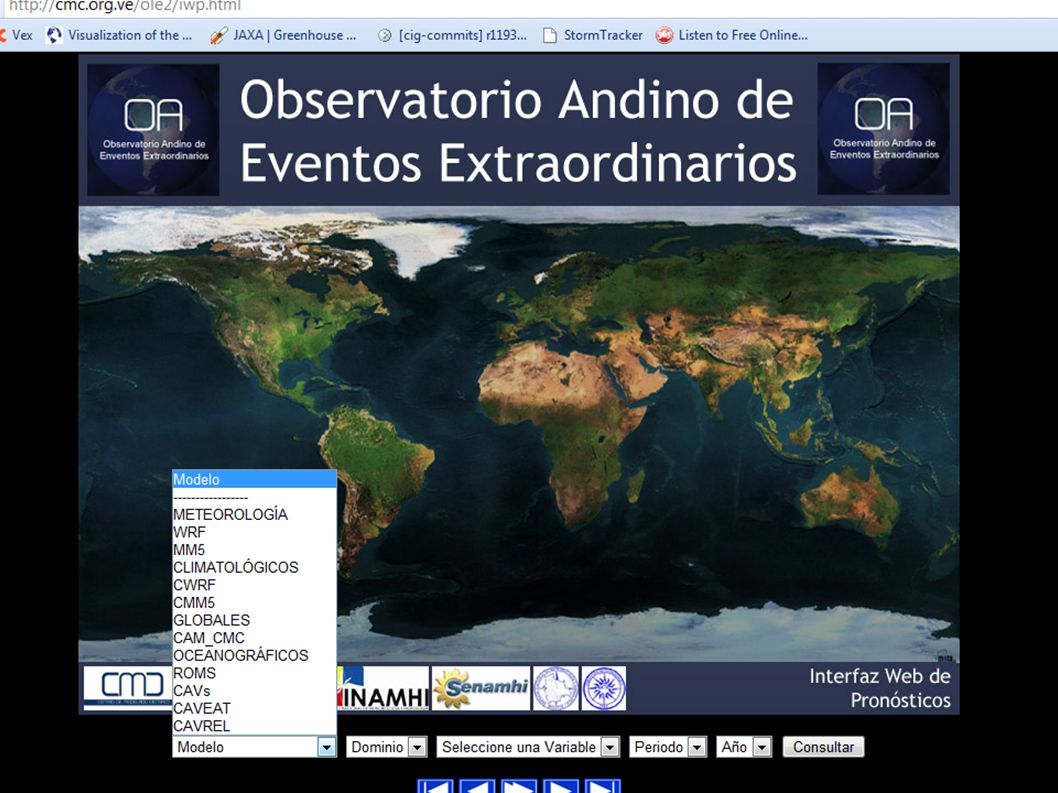Select the CAVEAT option

tap(254, 708)
